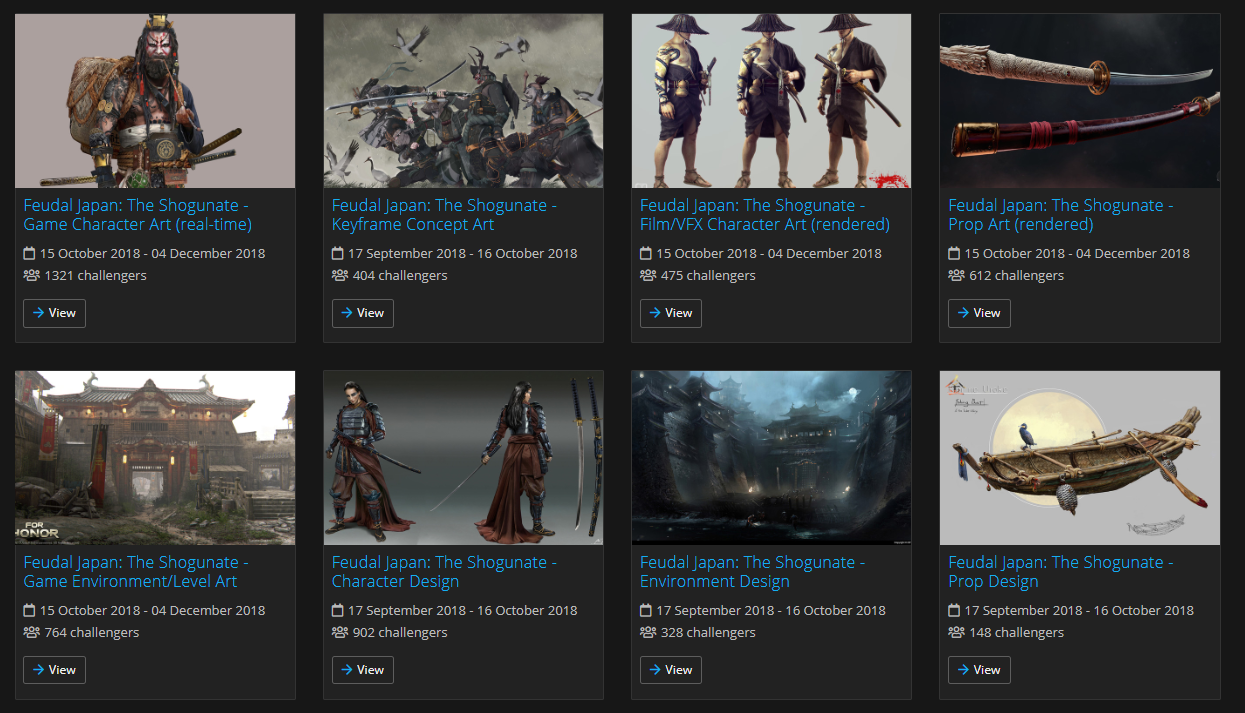This screenshot has height=713, width=1245.
Task: Click the date range text under Environment Design
Action: pyautogui.click(x=771, y=610)
